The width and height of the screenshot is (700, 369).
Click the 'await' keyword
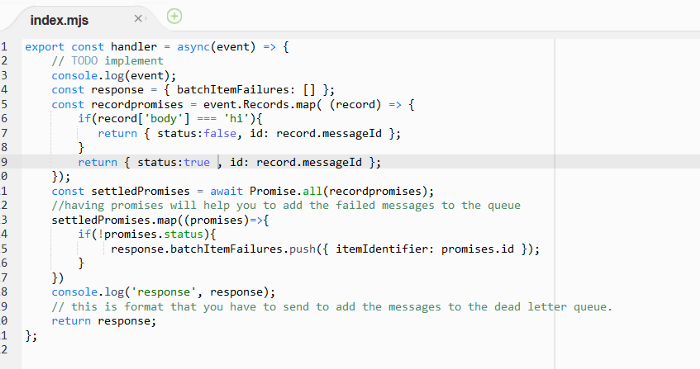pyautogui.click(x=226, y=191)
